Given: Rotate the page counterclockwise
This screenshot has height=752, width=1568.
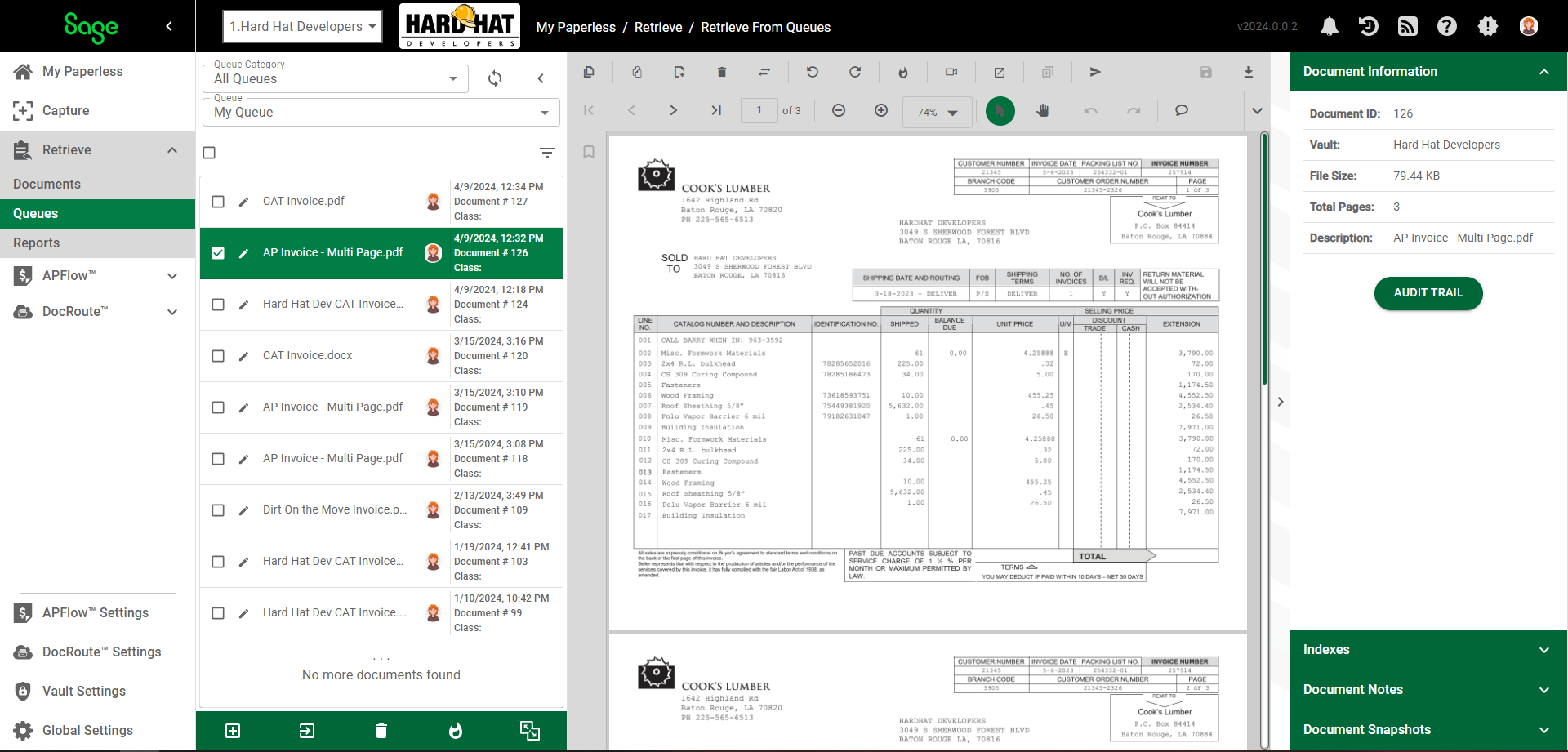Looking at the screenshot, I should [813, 72].
